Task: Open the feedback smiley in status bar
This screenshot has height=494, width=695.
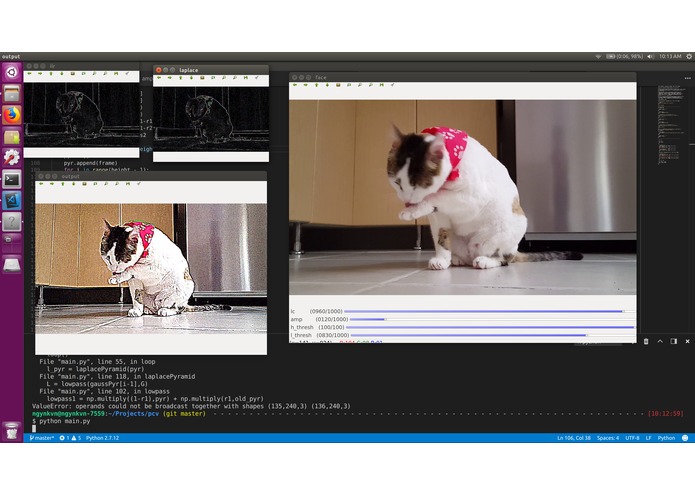Action: [x=685, y=438]
